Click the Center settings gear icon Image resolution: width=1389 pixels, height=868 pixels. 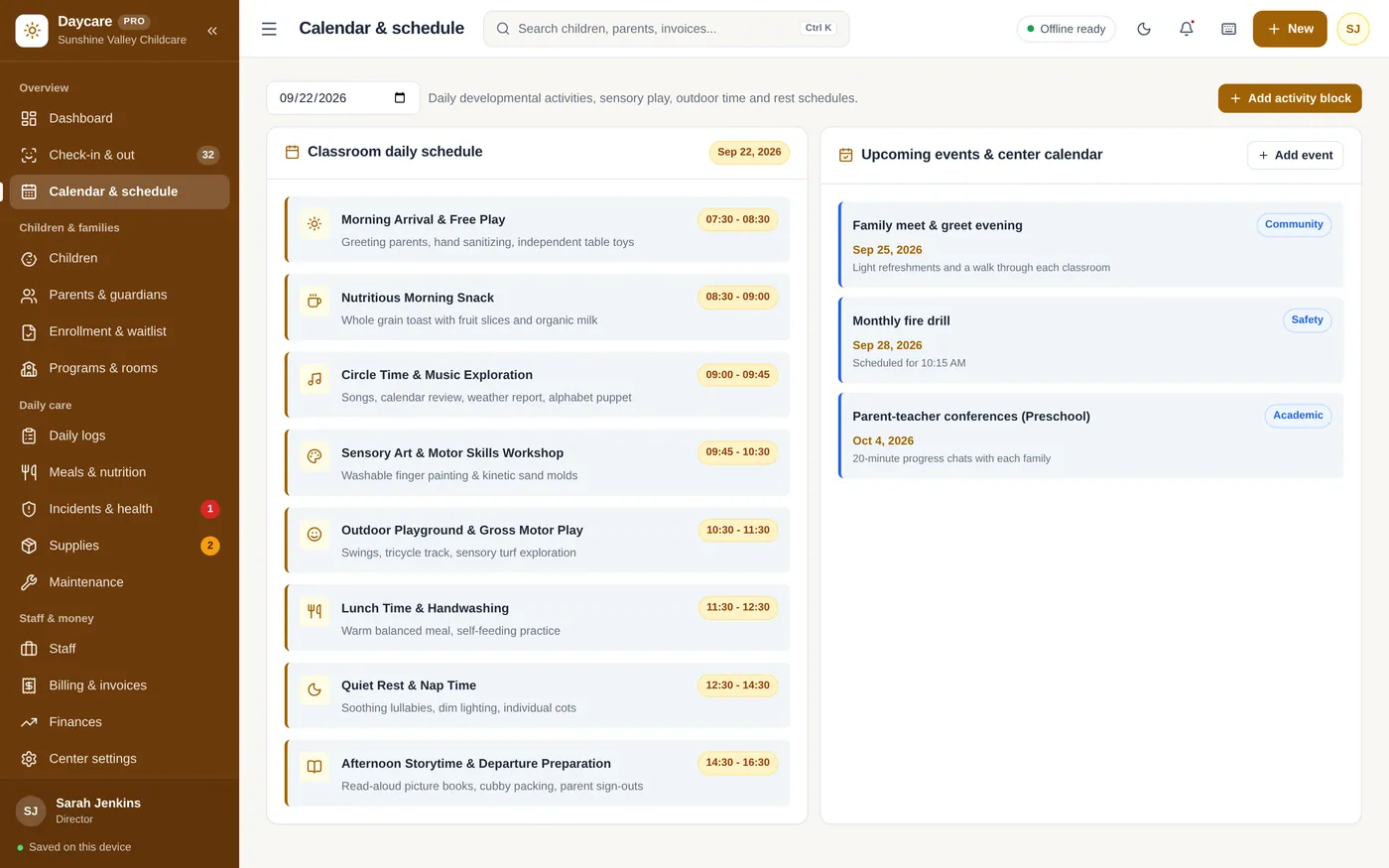point(29,759)
